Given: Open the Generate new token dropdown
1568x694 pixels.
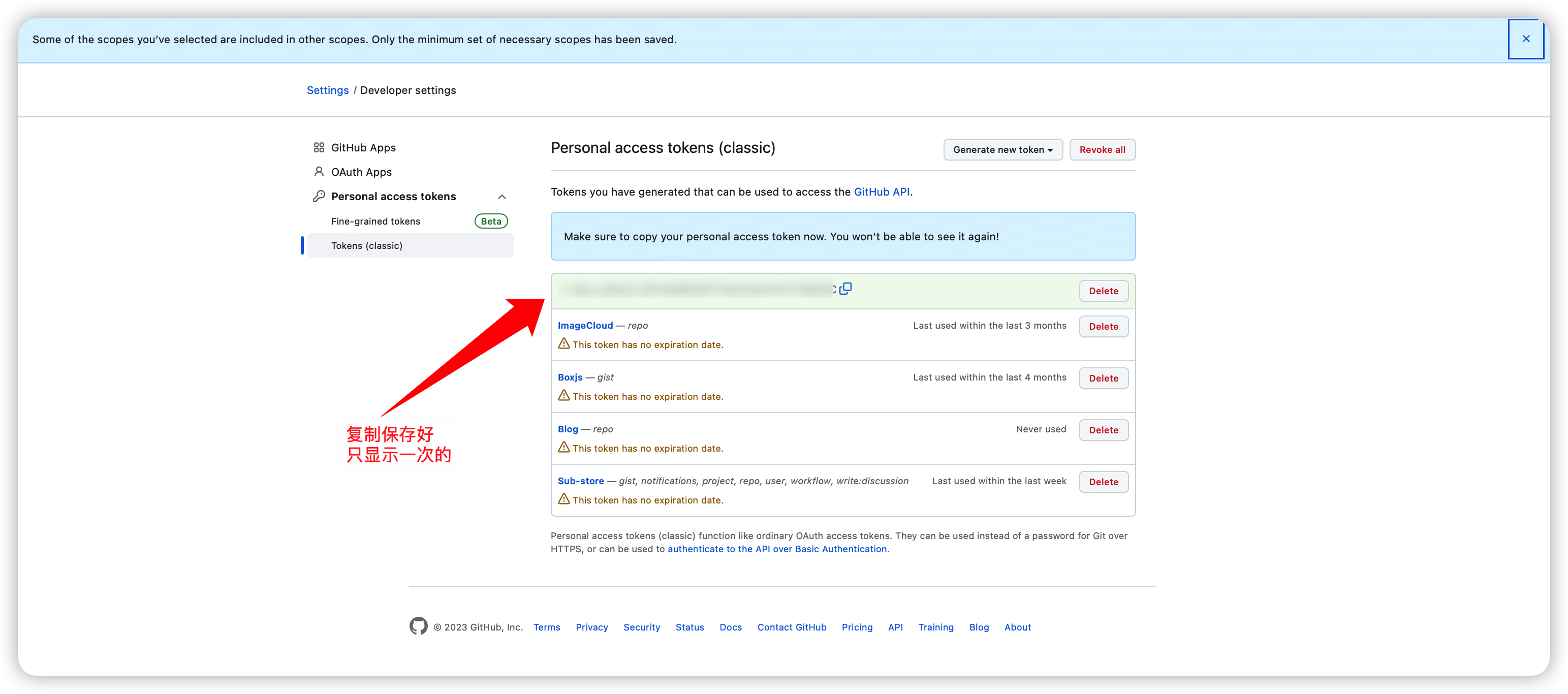Looking at the screenshot, I should [1002, 150].
